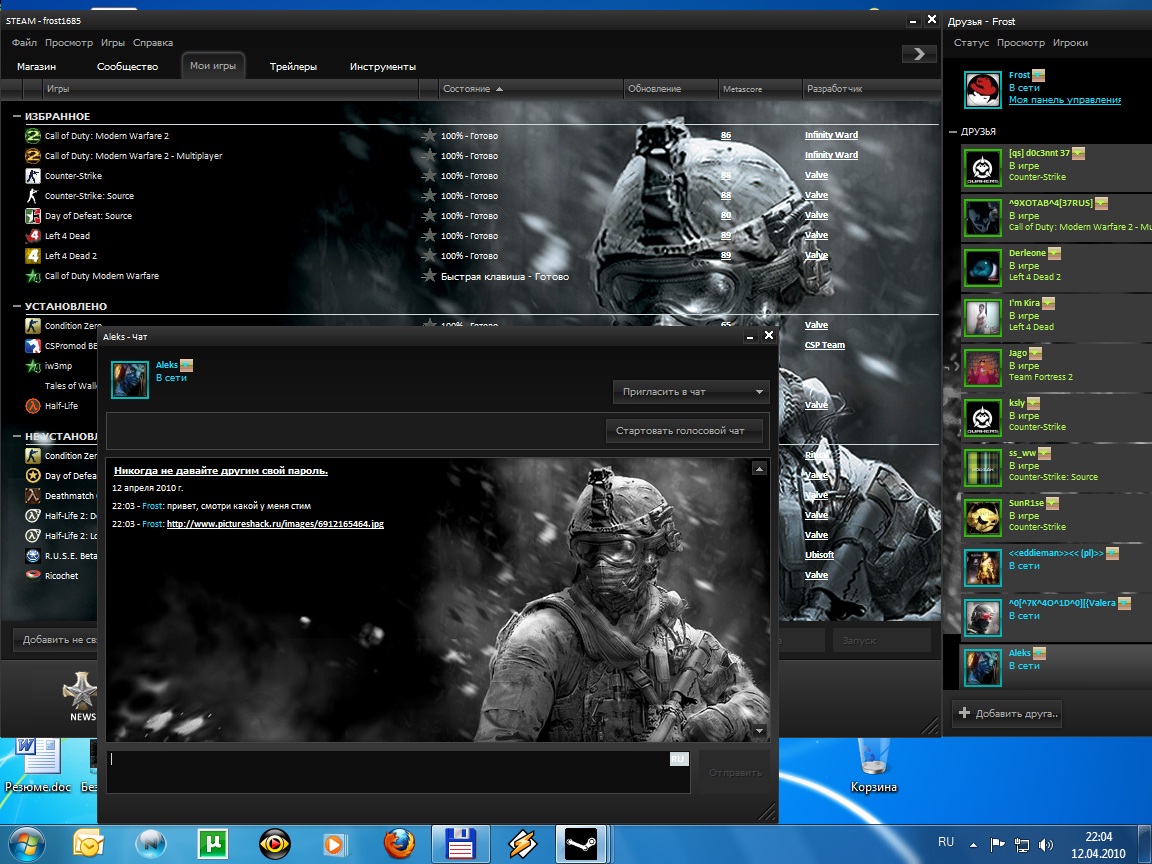Click the chat message input field
The image size is (1152, 864).
point(397,771)
